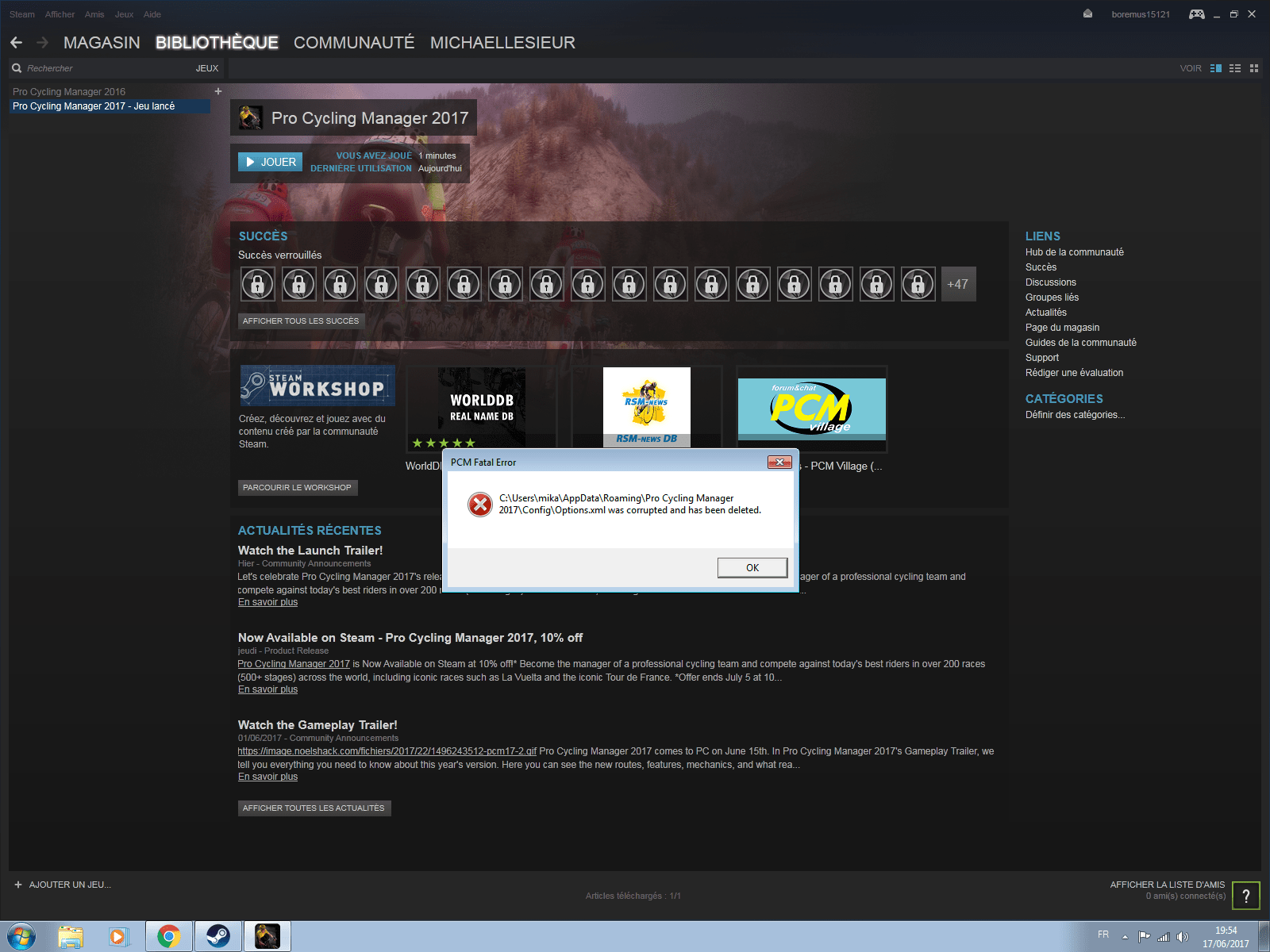1270x952 pixels.
Task: Click AFFICHER TOUS LES SUCCÈS button
Action: pyautogui.click(x=301, y=321)
